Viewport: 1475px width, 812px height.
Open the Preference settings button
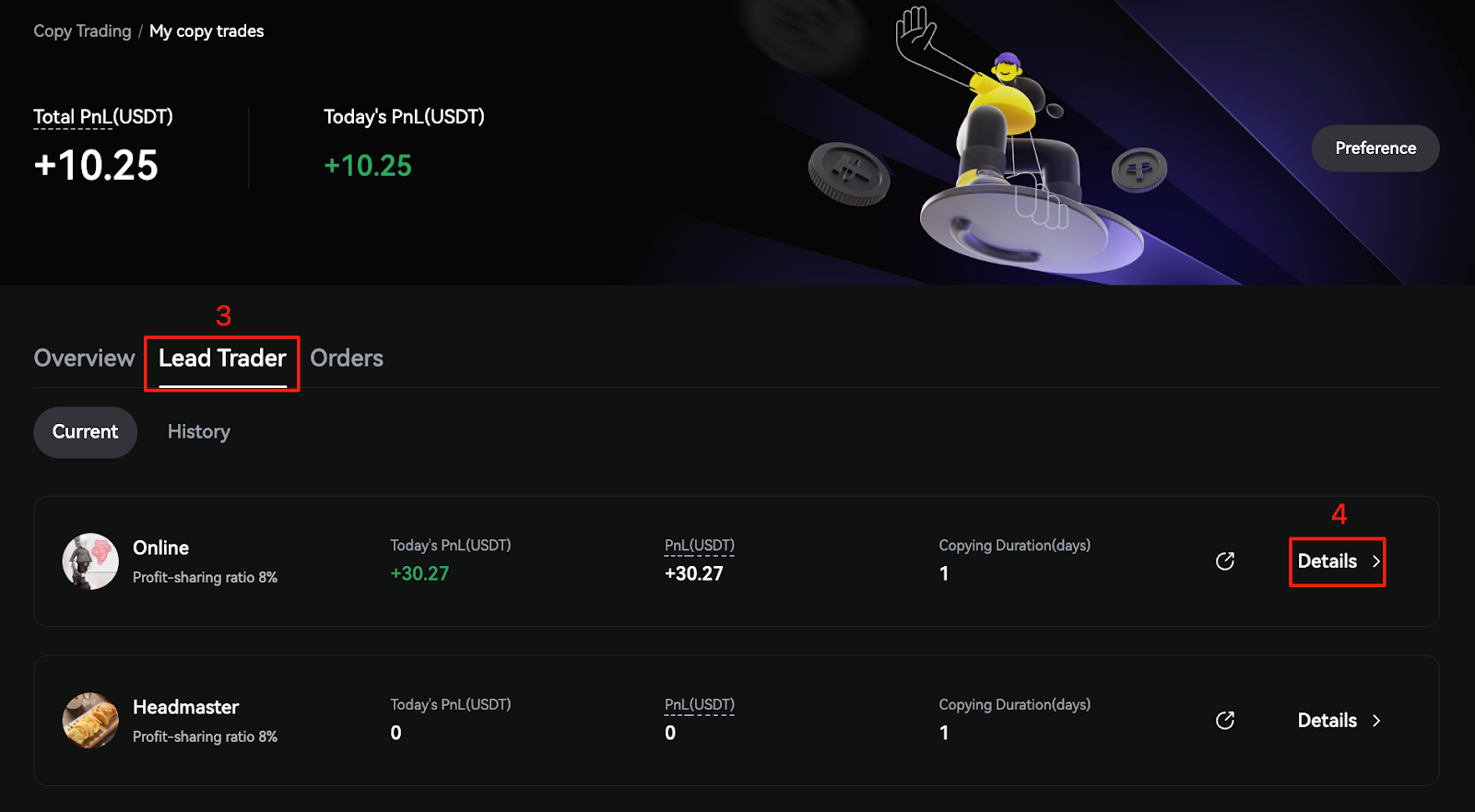[1375, 148]
